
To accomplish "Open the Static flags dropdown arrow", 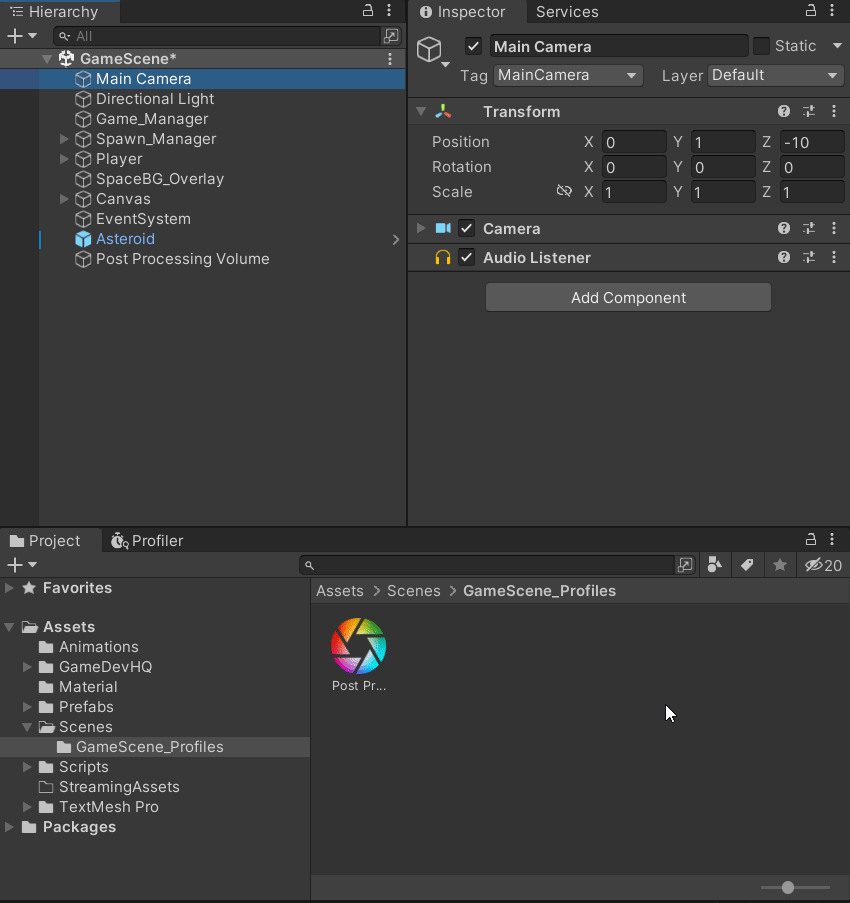I will (837, 46).
